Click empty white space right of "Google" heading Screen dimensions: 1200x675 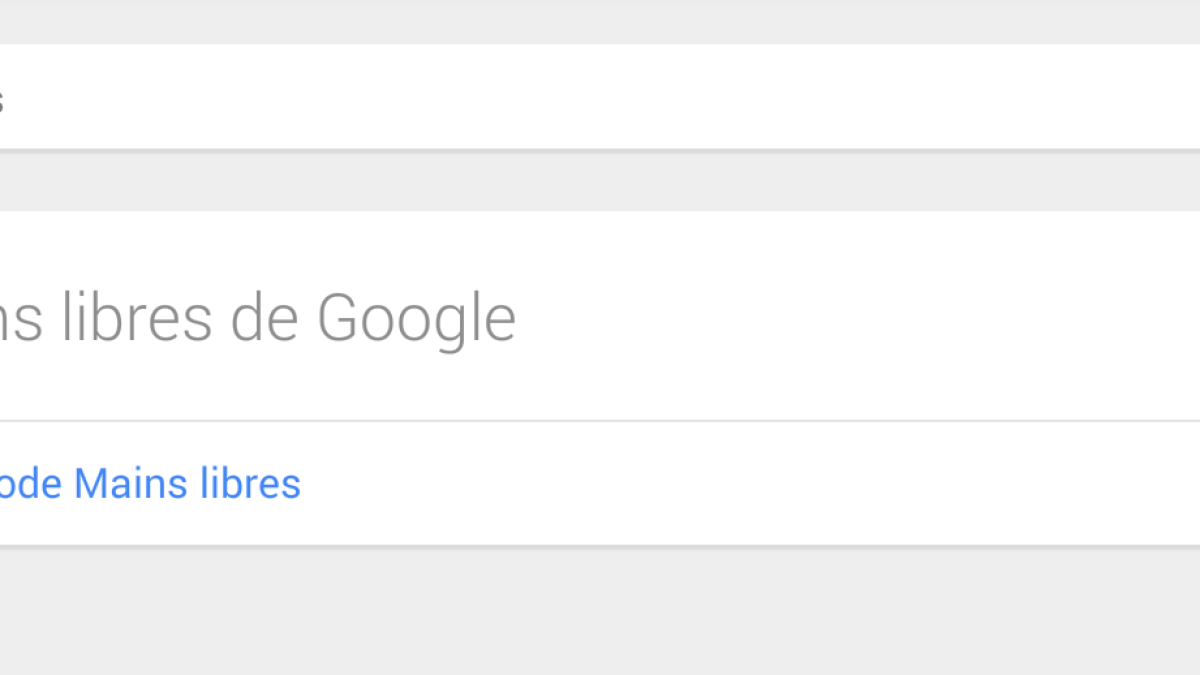pyautogui.click(x=850, y=318)
